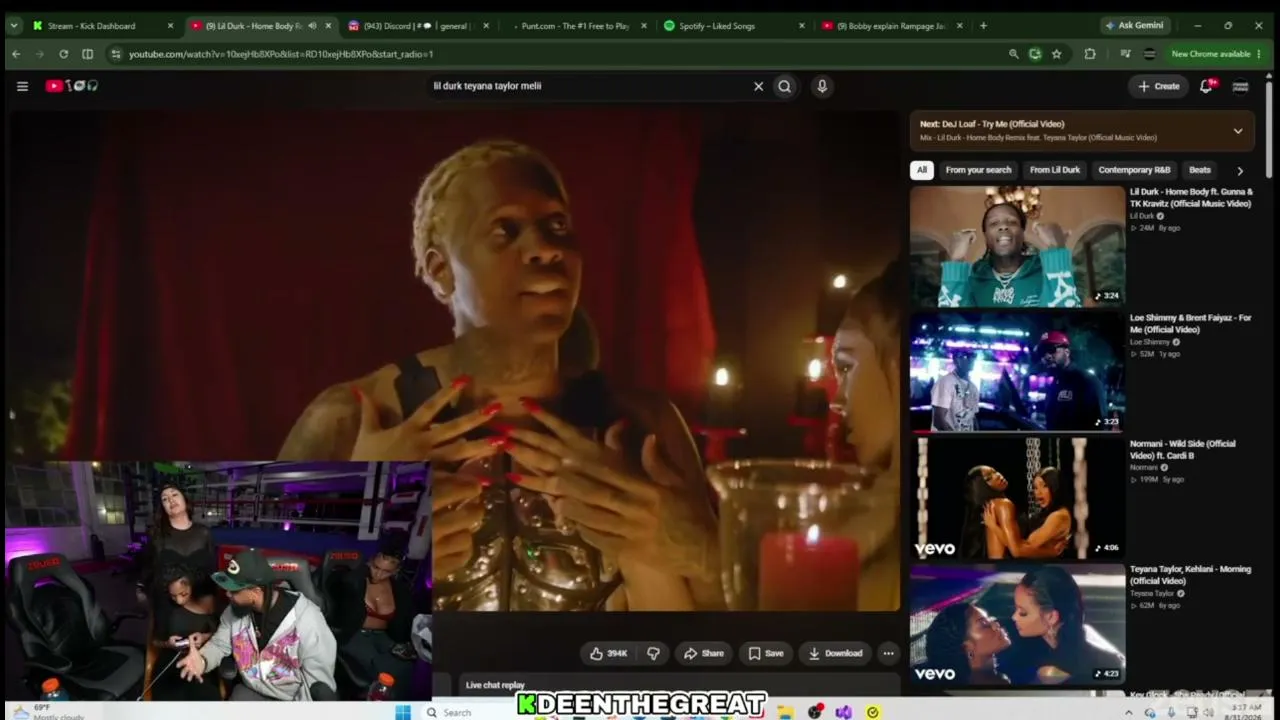This screenshot has width=1280, height=720.
Task: Close the Spotify Liked Songs tab
Action: pos(801,26)
